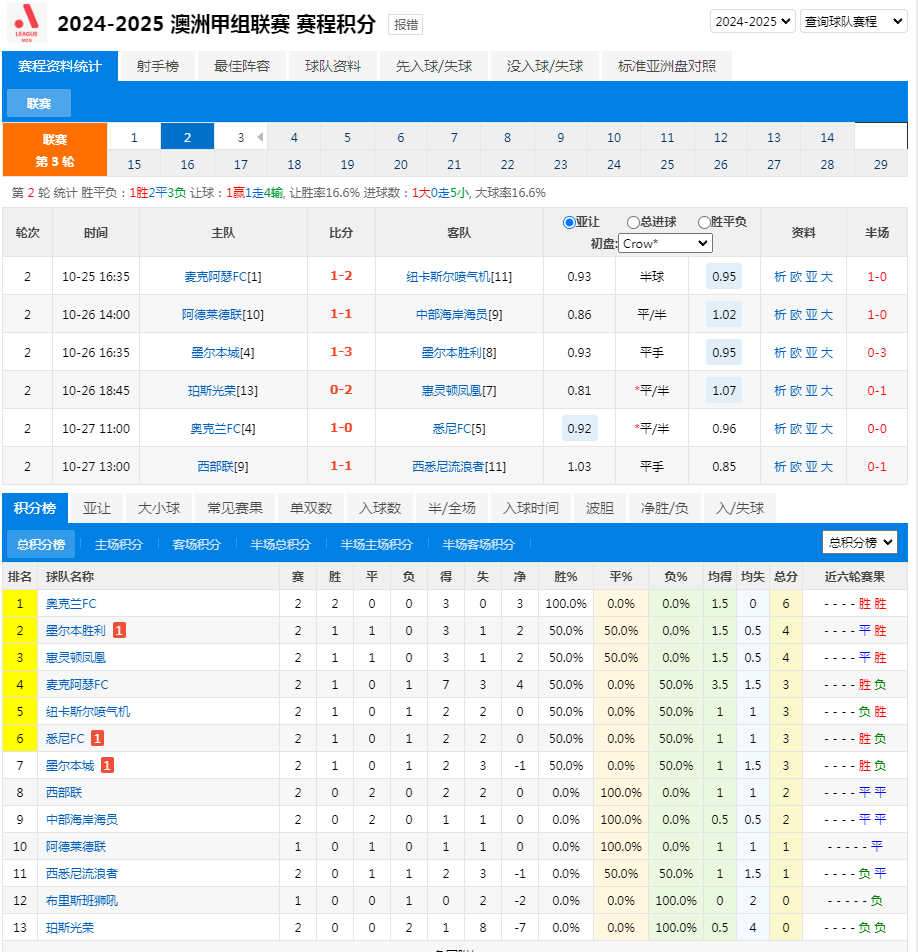Open 亚 odds for 珀斯光荣 match

click(811, 390)
